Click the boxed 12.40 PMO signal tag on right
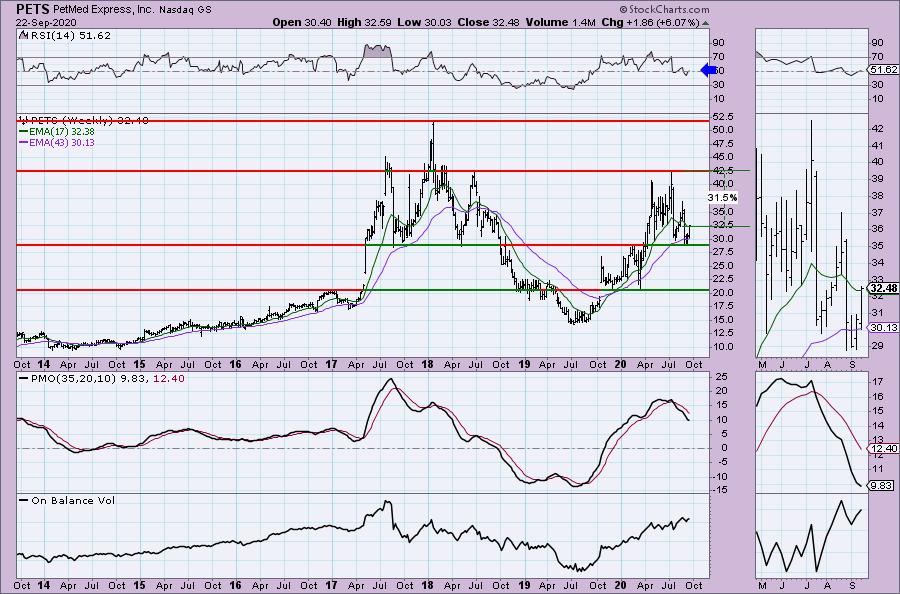This screenshot has width=900, height=594. [x=883, y=448]
